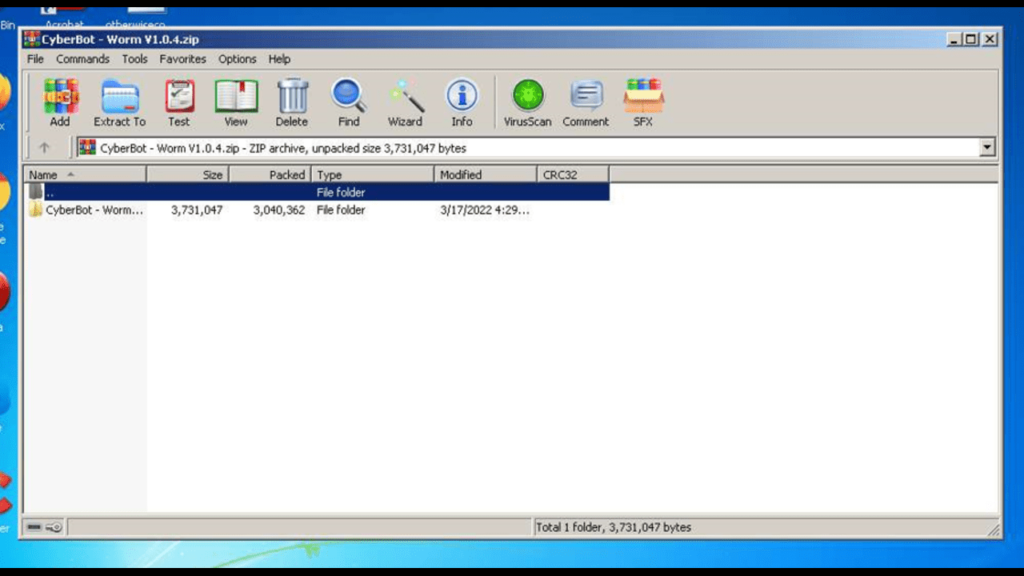Image resolution: width=1024 pixels, height=576 pixels.
Task: Click the archive path address field
Action: pos(528,148)
